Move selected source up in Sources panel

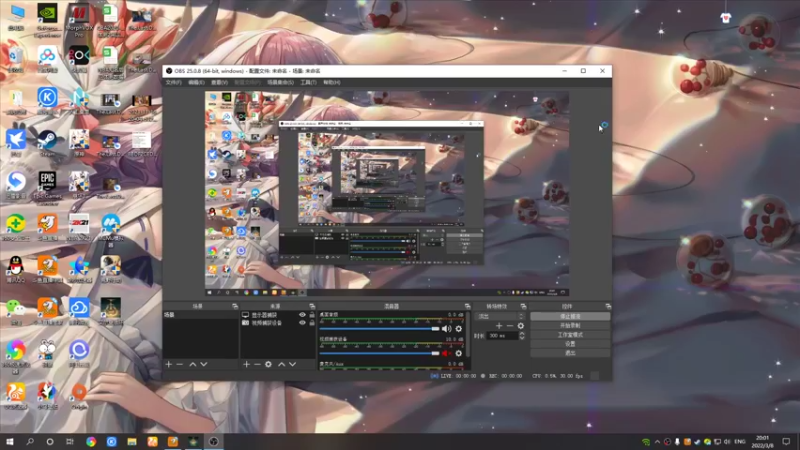[x=281, y=364]
